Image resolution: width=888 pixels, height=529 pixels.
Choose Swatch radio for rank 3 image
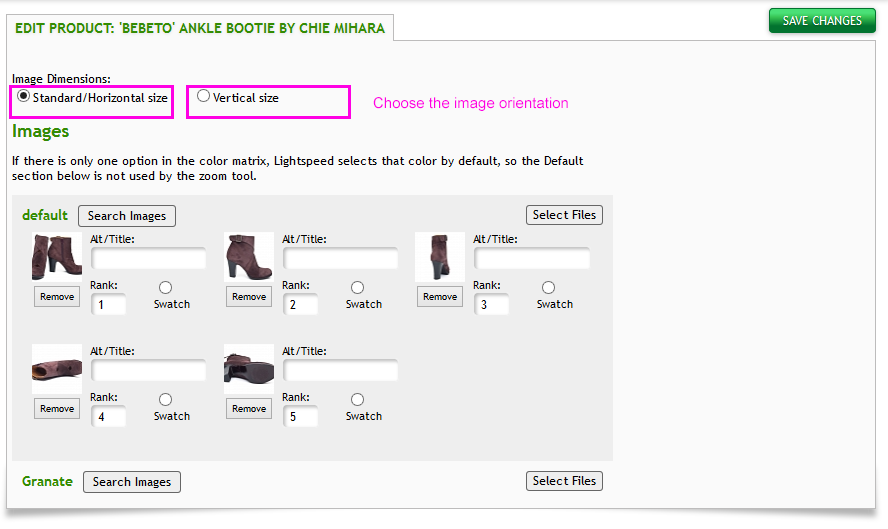[548, 288]
